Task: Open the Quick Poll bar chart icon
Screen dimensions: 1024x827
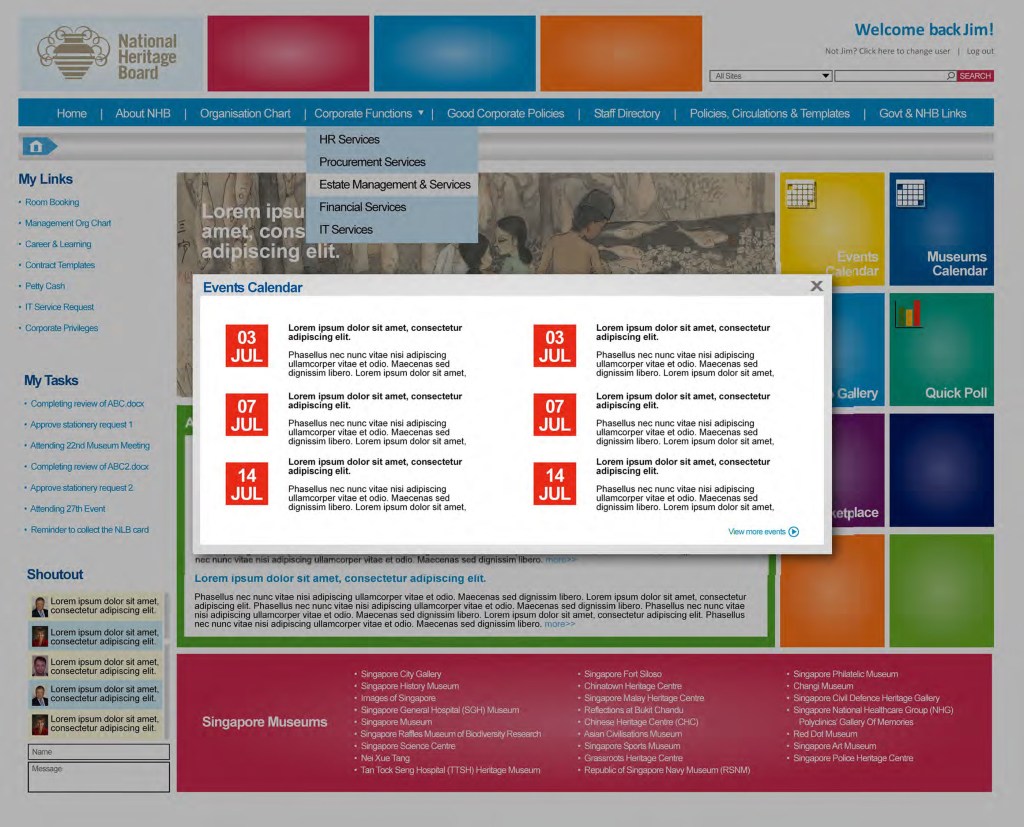Action: tap(908, 314)
